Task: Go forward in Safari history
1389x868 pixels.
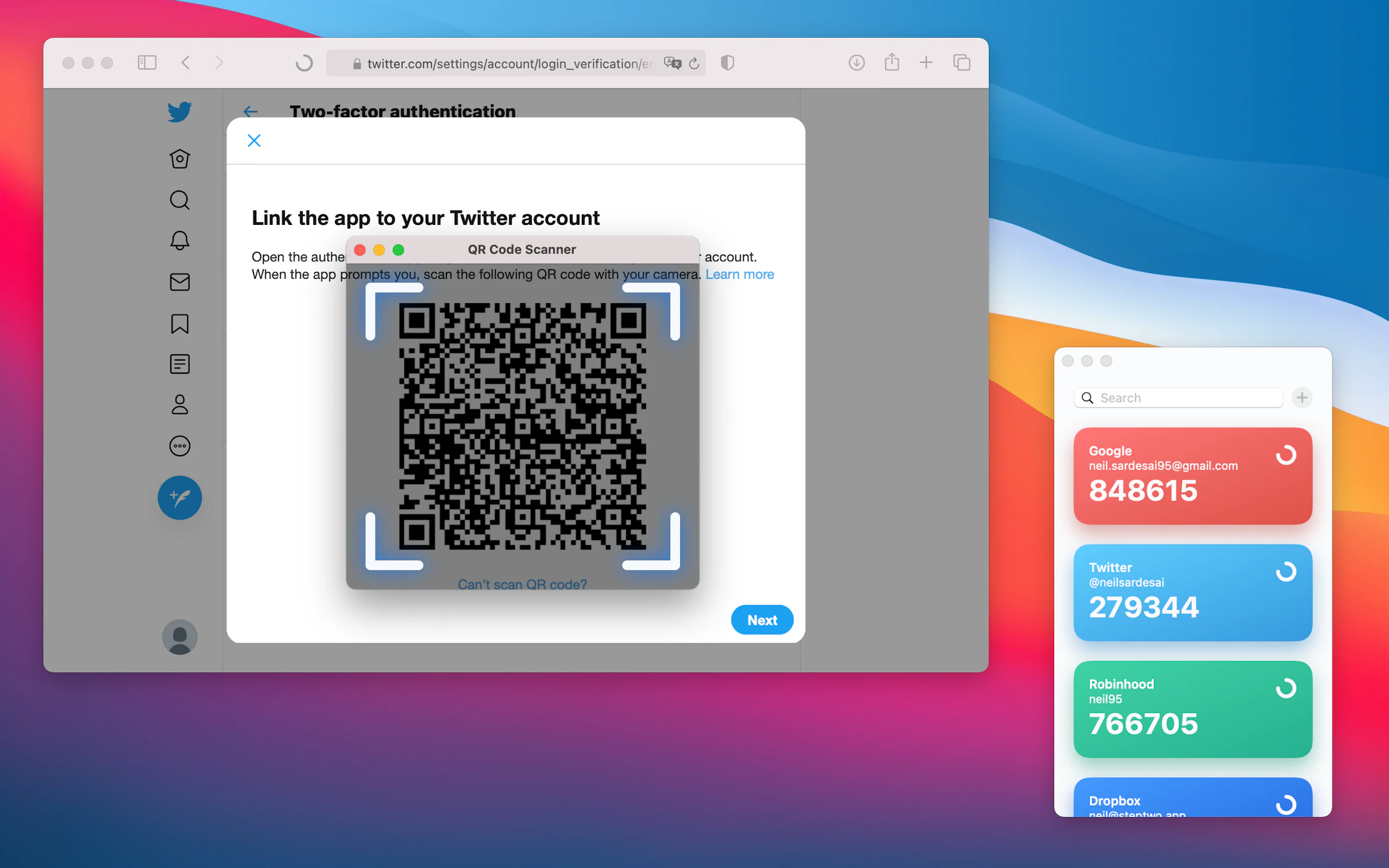Action: [219, 62]
